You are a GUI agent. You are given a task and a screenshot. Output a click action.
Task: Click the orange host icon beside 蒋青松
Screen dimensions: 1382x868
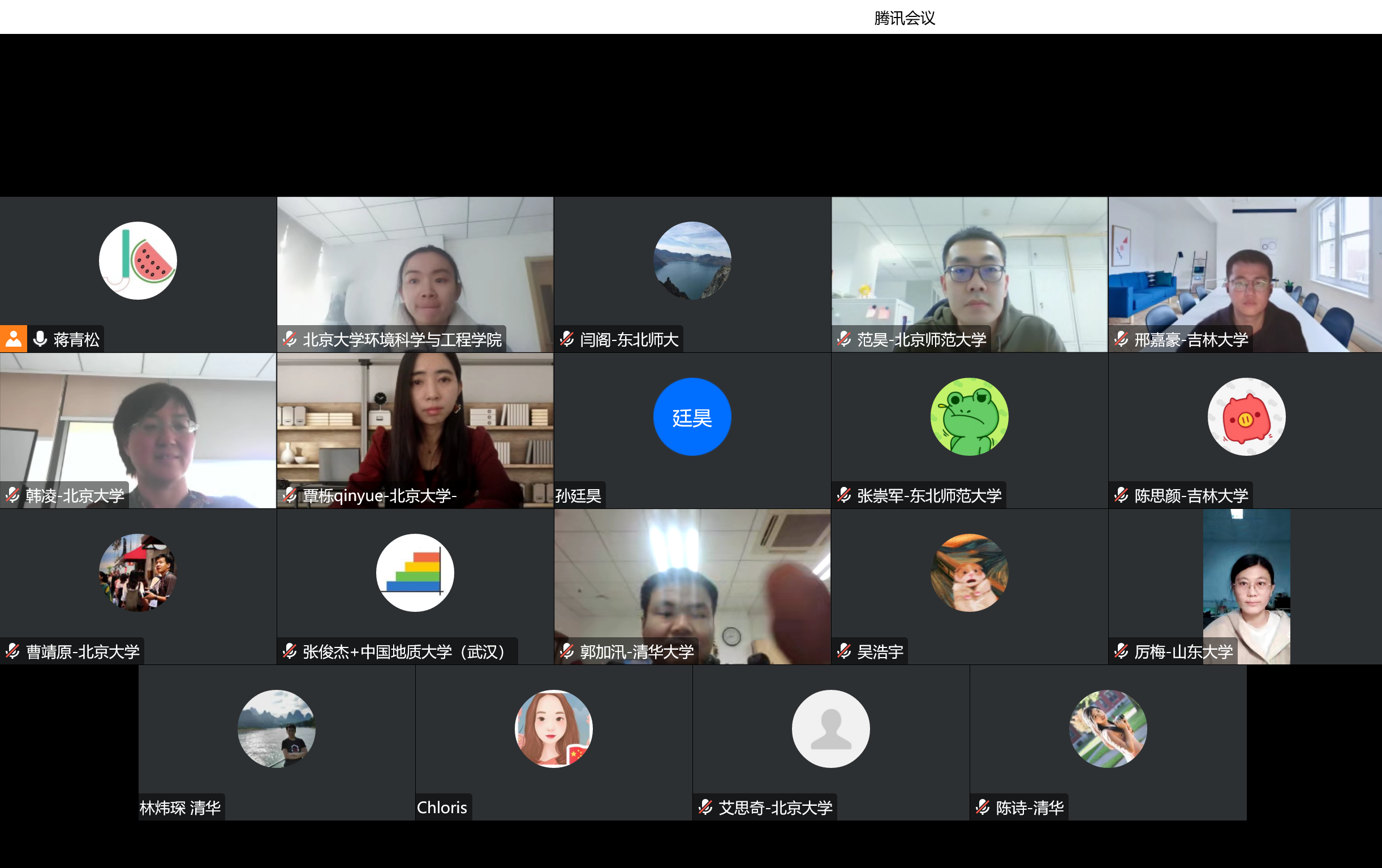point(13,339)
